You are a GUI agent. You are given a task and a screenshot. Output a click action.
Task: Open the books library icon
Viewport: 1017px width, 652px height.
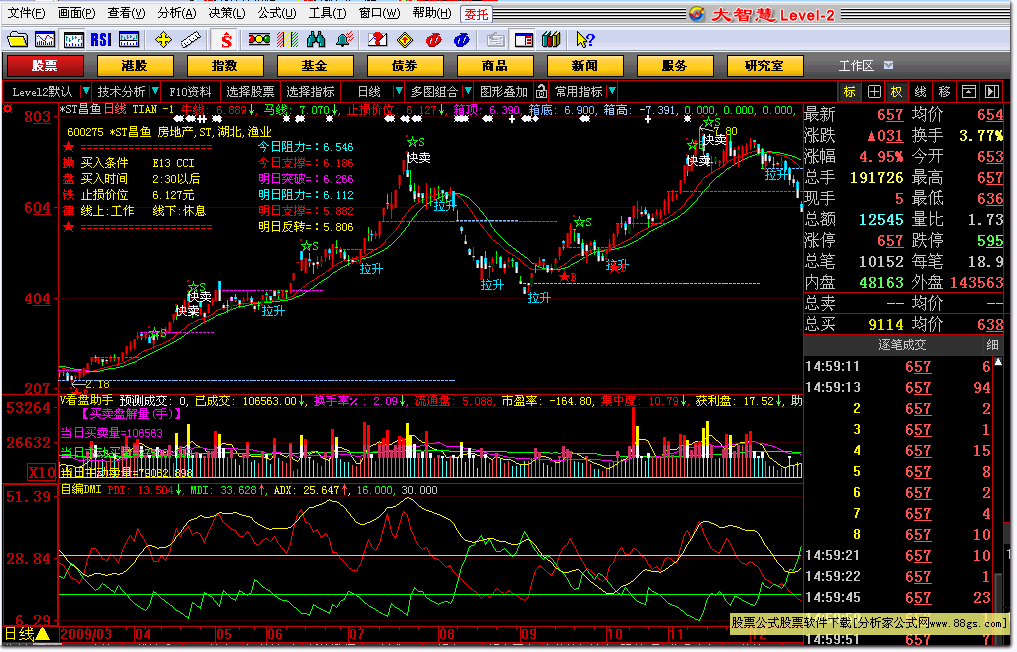click(551, 40)
